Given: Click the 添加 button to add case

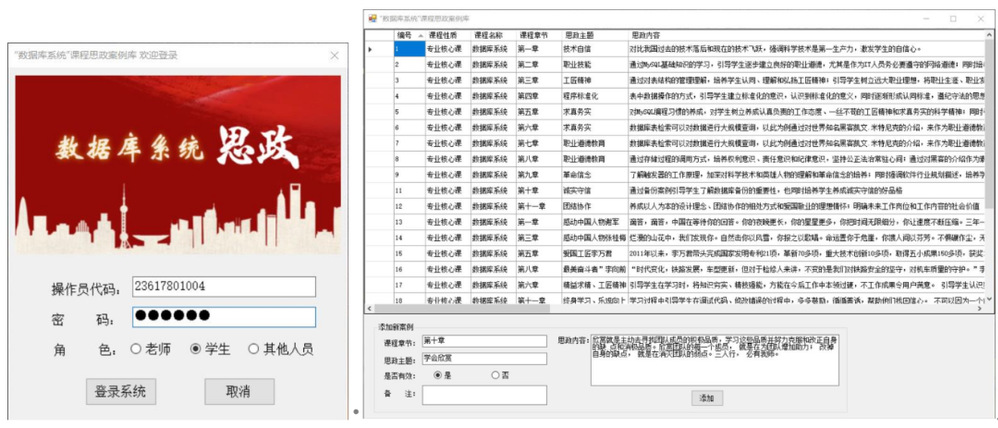Looking at the screenshot, I should [706, 398].
